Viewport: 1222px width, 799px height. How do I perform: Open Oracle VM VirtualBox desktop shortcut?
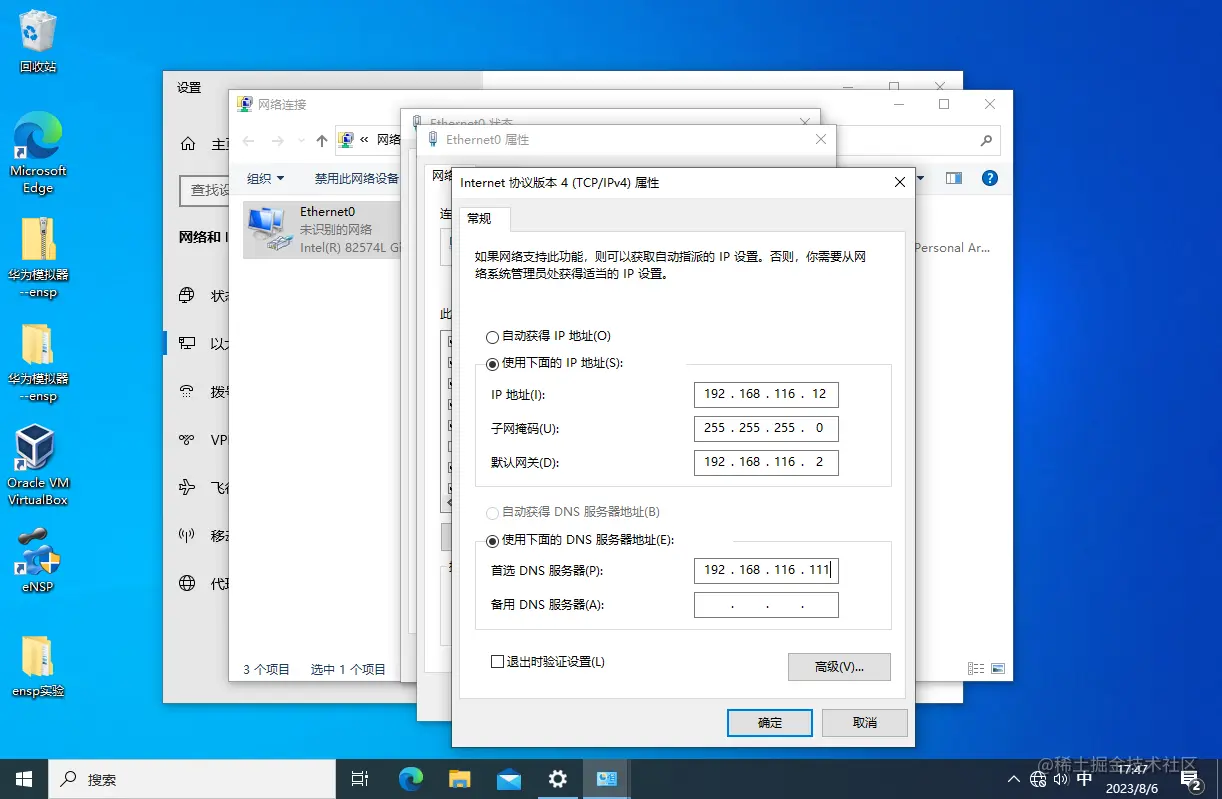(x=38, y=466)
